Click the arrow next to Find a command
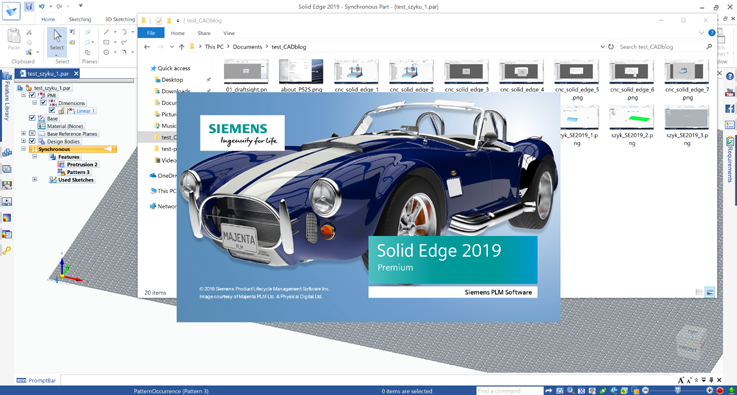 coord(548,391)
